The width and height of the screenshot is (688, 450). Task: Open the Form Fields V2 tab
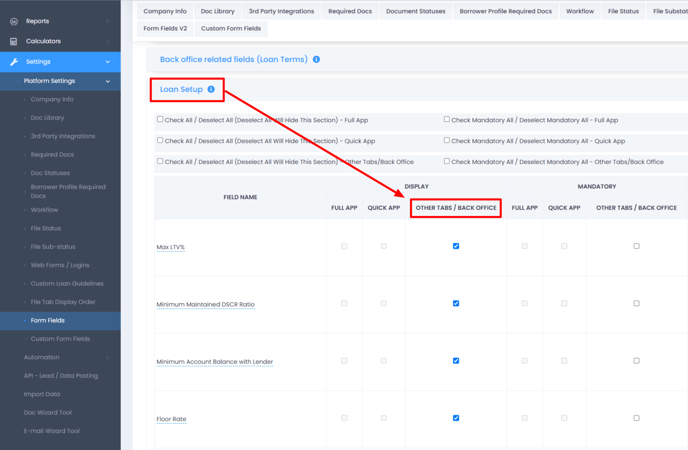[x=165, y=29]
